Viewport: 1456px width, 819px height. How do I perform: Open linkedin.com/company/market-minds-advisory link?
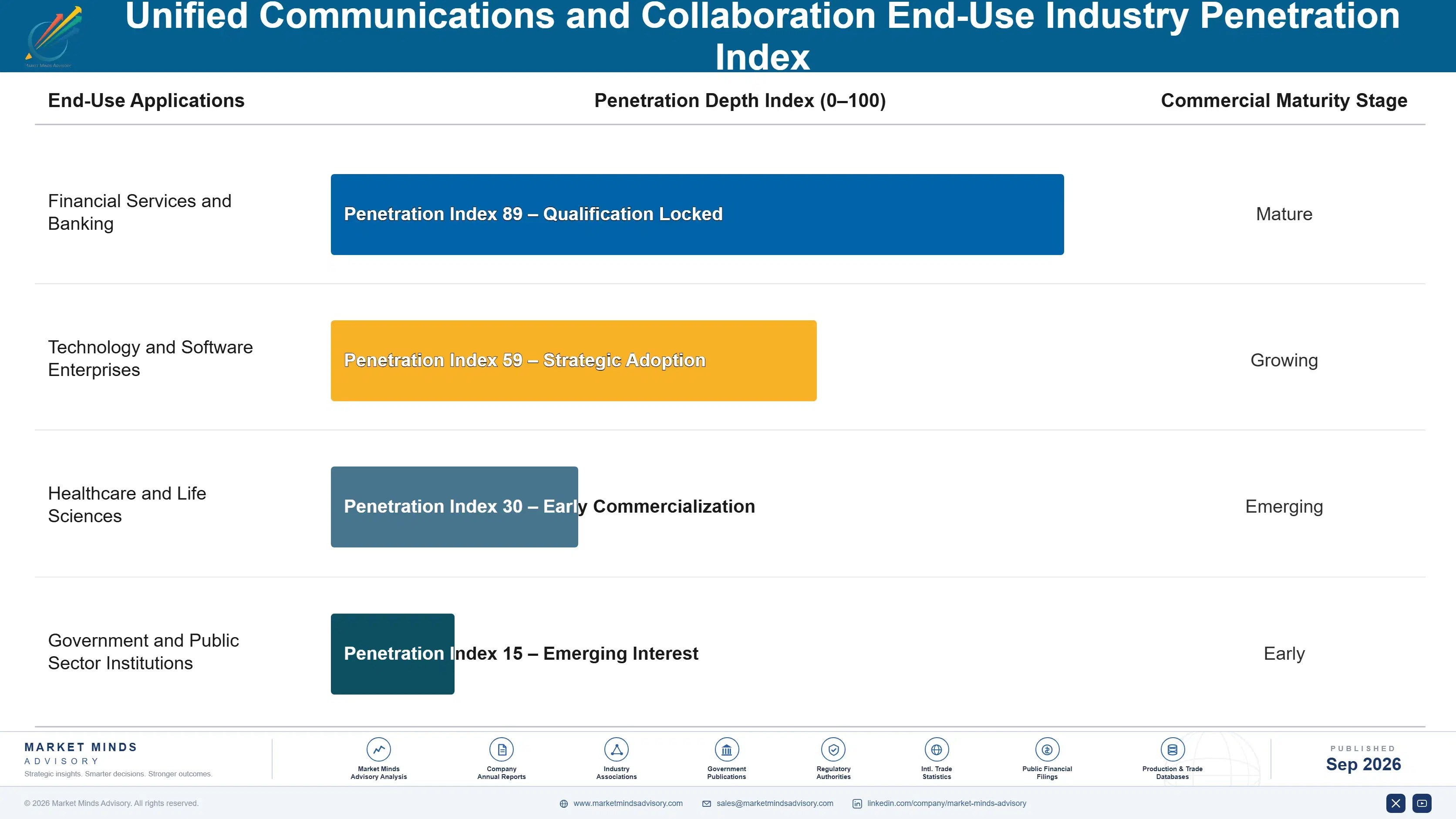tap(947, 803)
